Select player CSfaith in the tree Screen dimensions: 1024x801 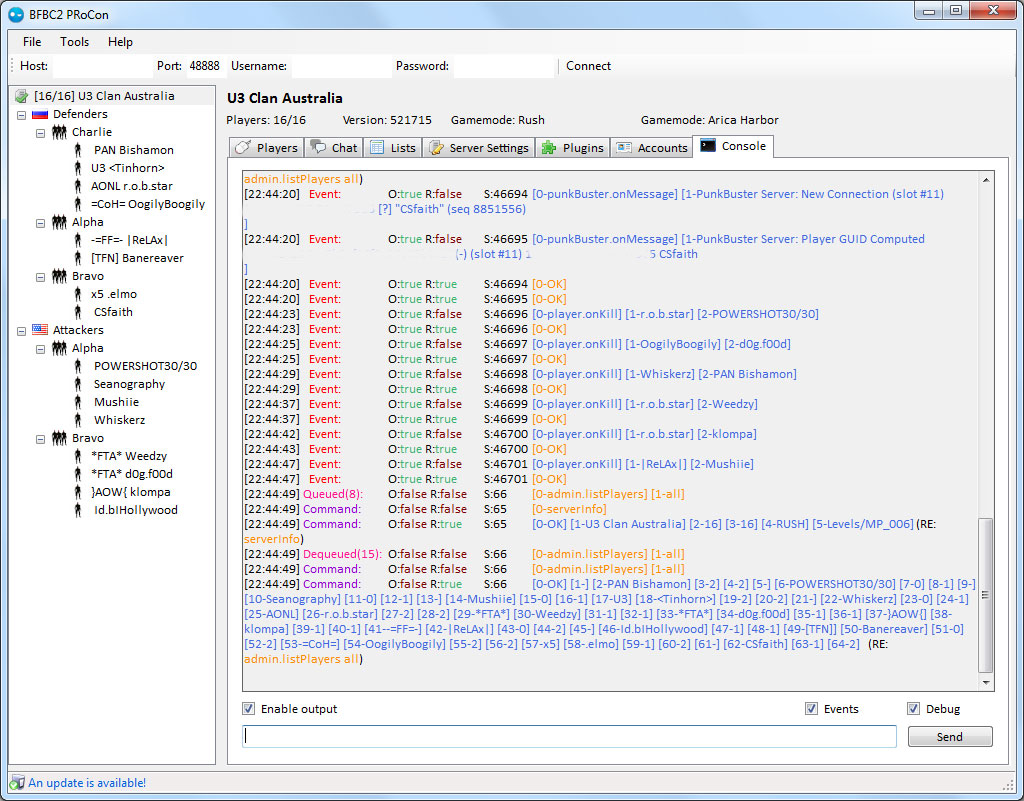coord(113,312)
